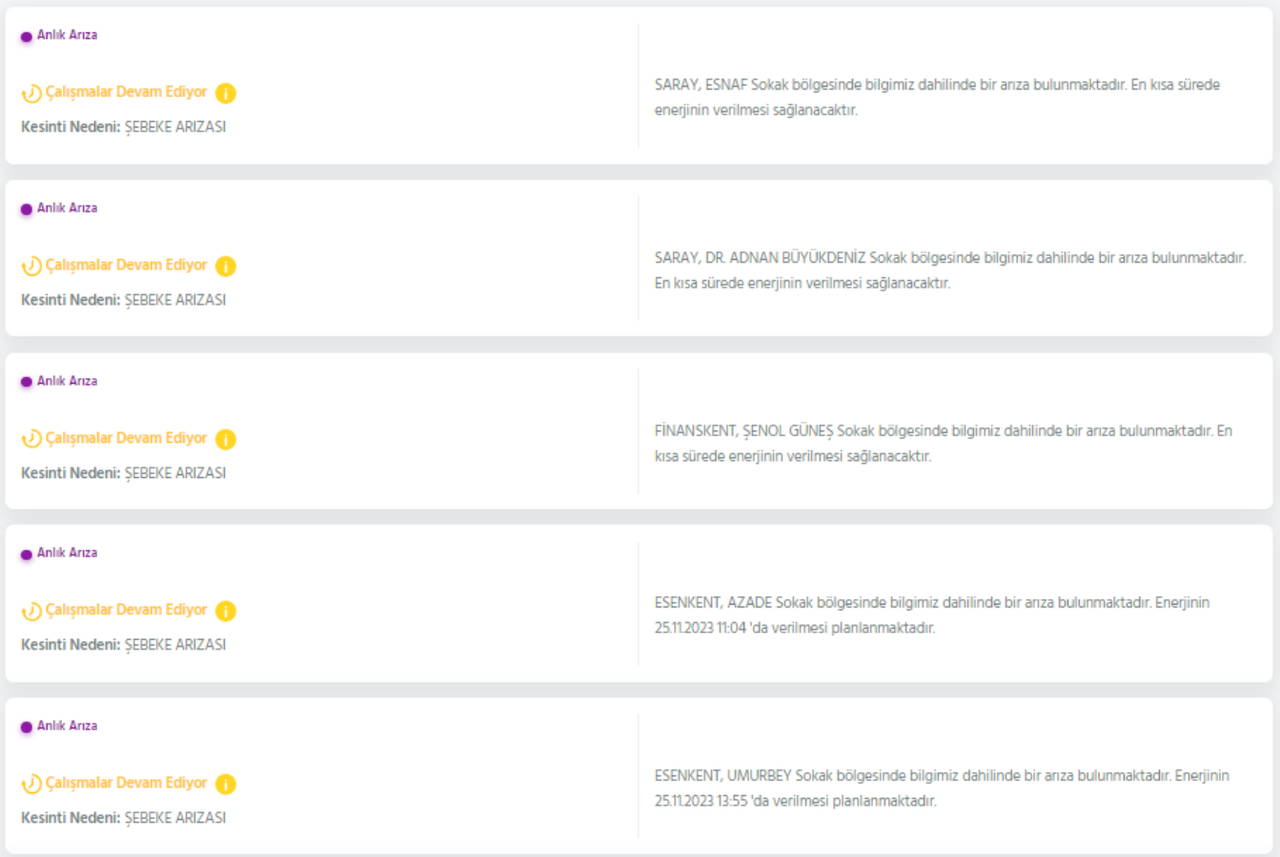Open the info icon on the ŞENOL GÜNEŞ card
Image resolution: width=1280 pixels, height=857 pixels.
click(x=226, y=439)
